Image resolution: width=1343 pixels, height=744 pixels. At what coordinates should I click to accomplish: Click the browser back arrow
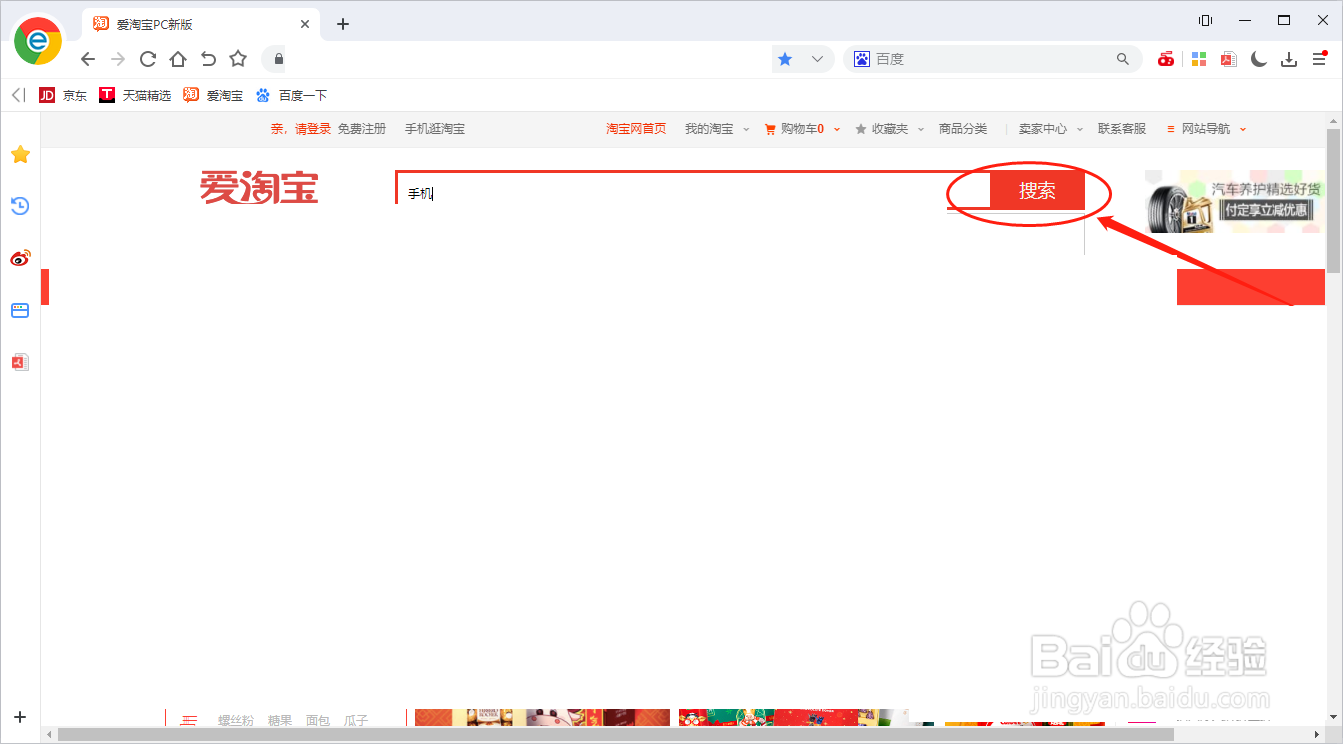pos(88,59)
